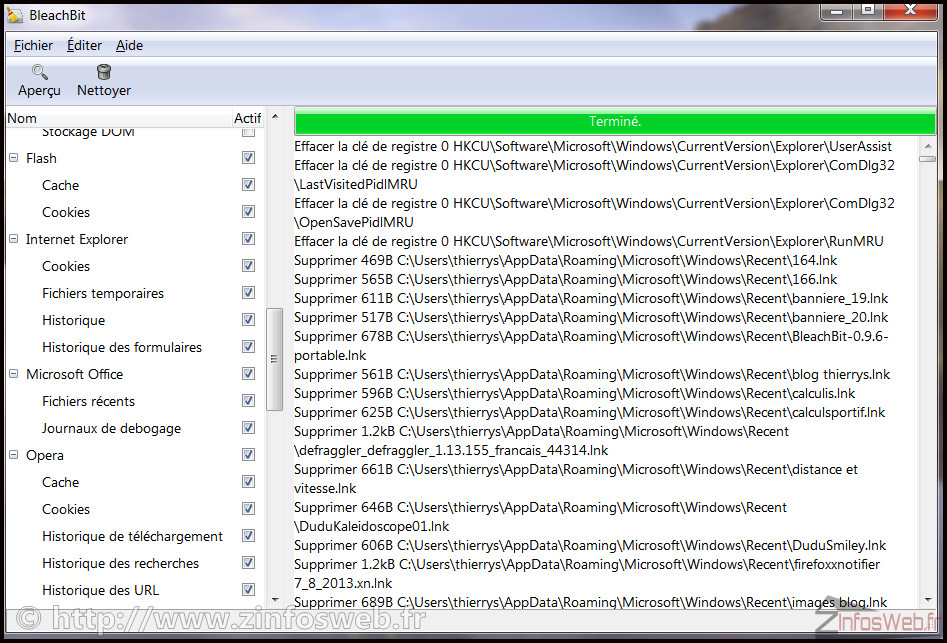Toggle Fichiers récents under Microsoft Office
This screenshot has height=643, width=947.
248,400
